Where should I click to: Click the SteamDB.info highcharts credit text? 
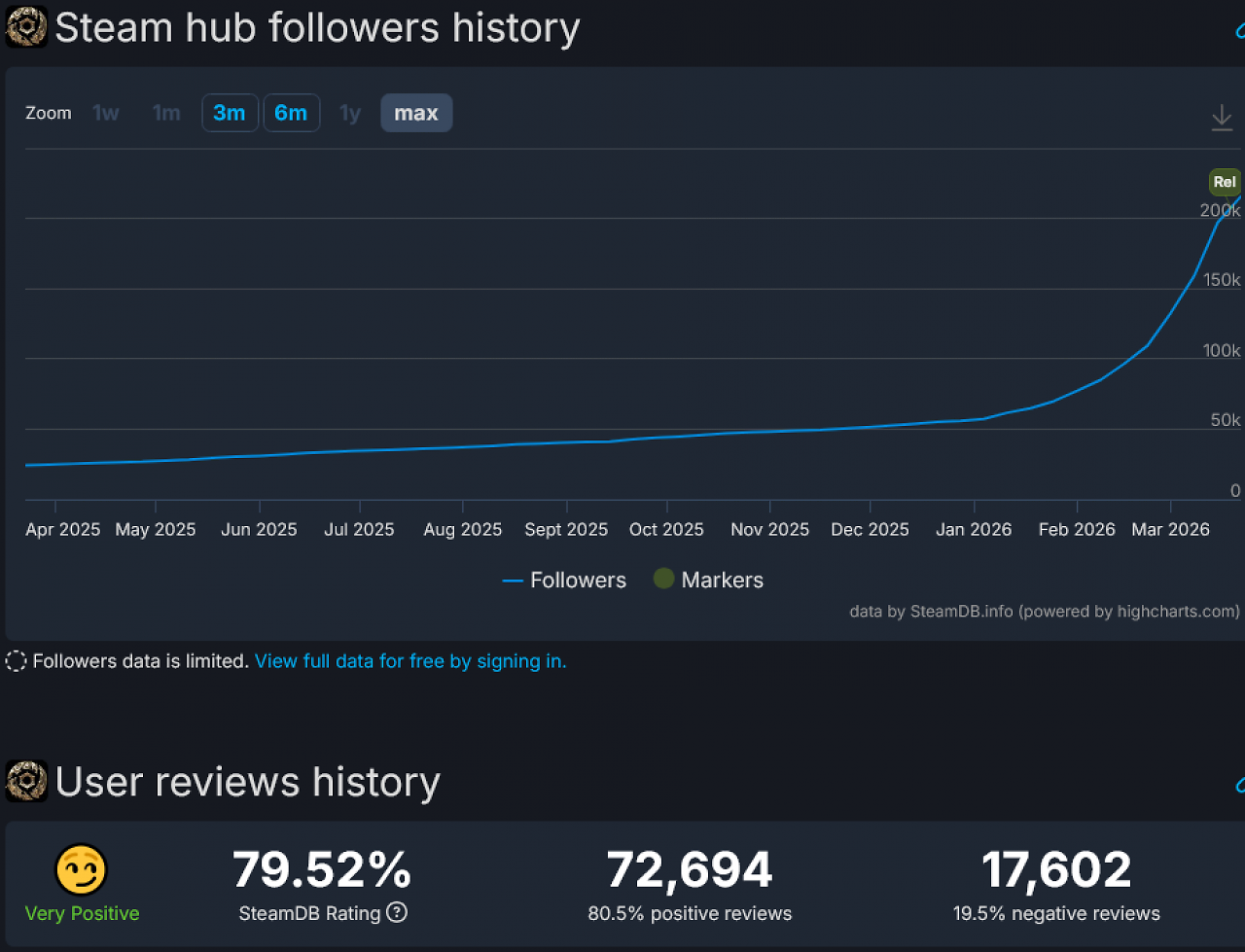pyautogui.click(x=1045, y=612)
